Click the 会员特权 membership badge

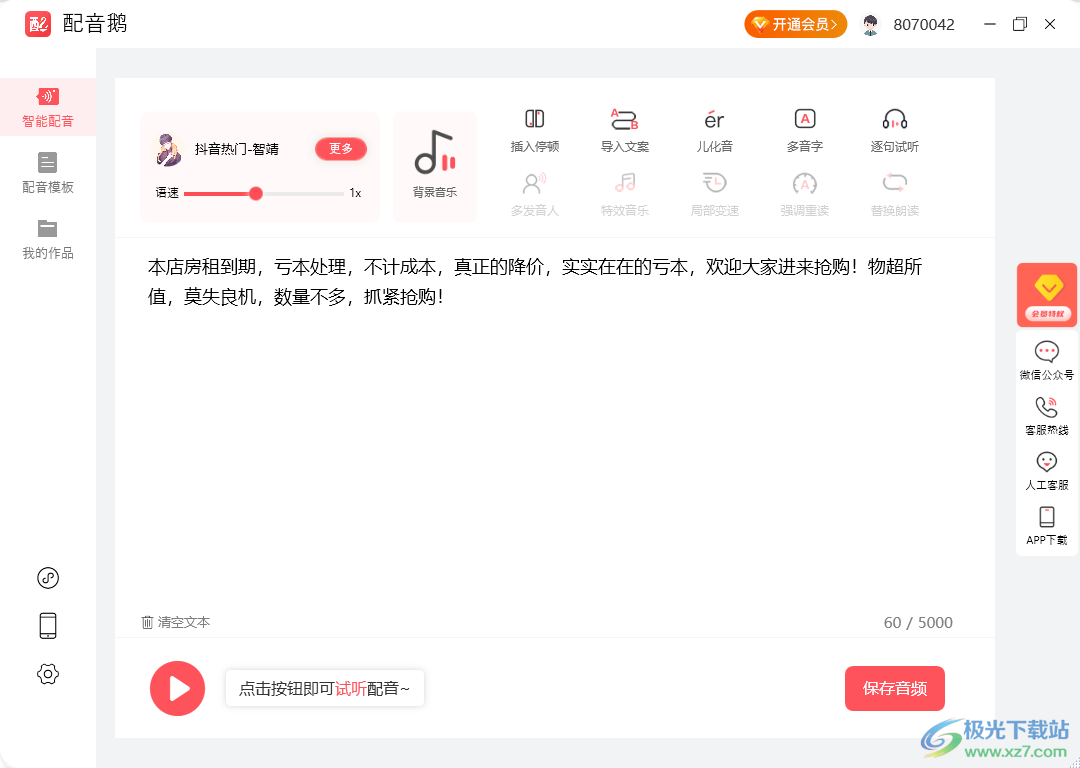[1046, 294]
